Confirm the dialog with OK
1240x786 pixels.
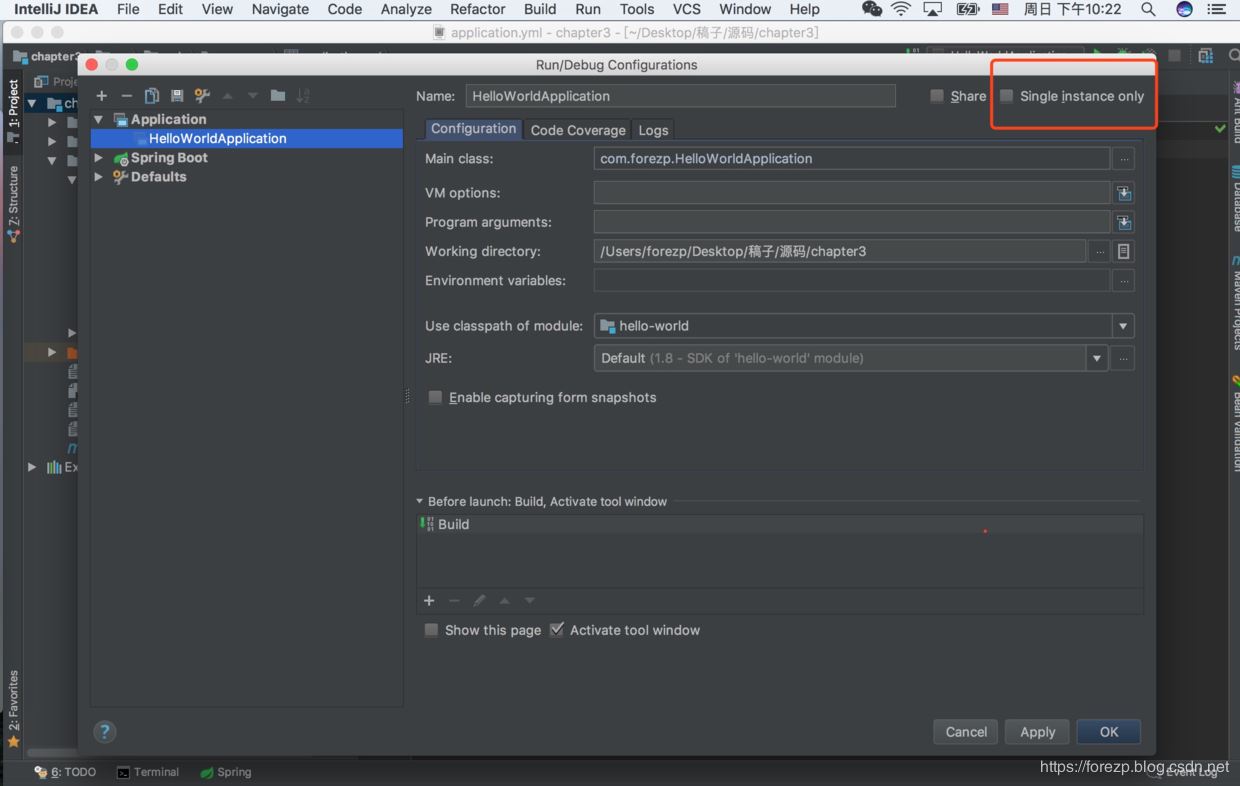tap(1109, 732)
